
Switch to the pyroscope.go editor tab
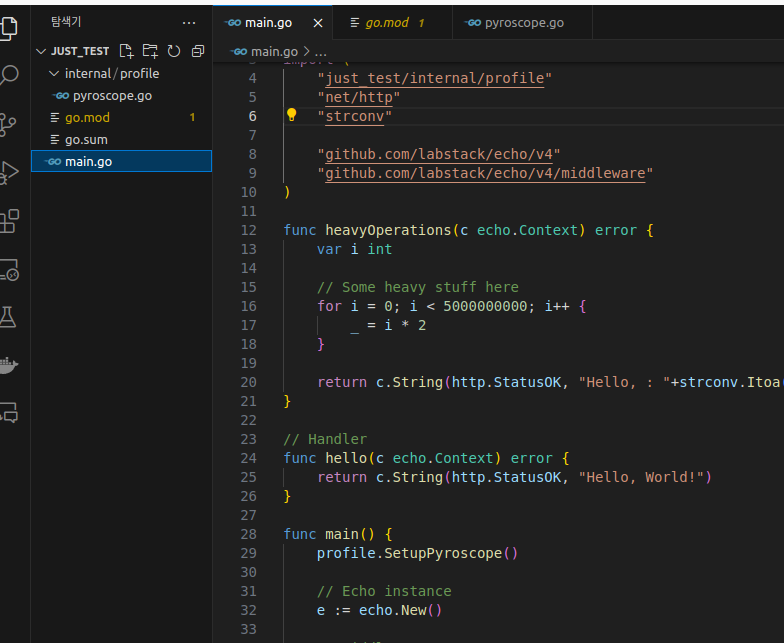524,22
